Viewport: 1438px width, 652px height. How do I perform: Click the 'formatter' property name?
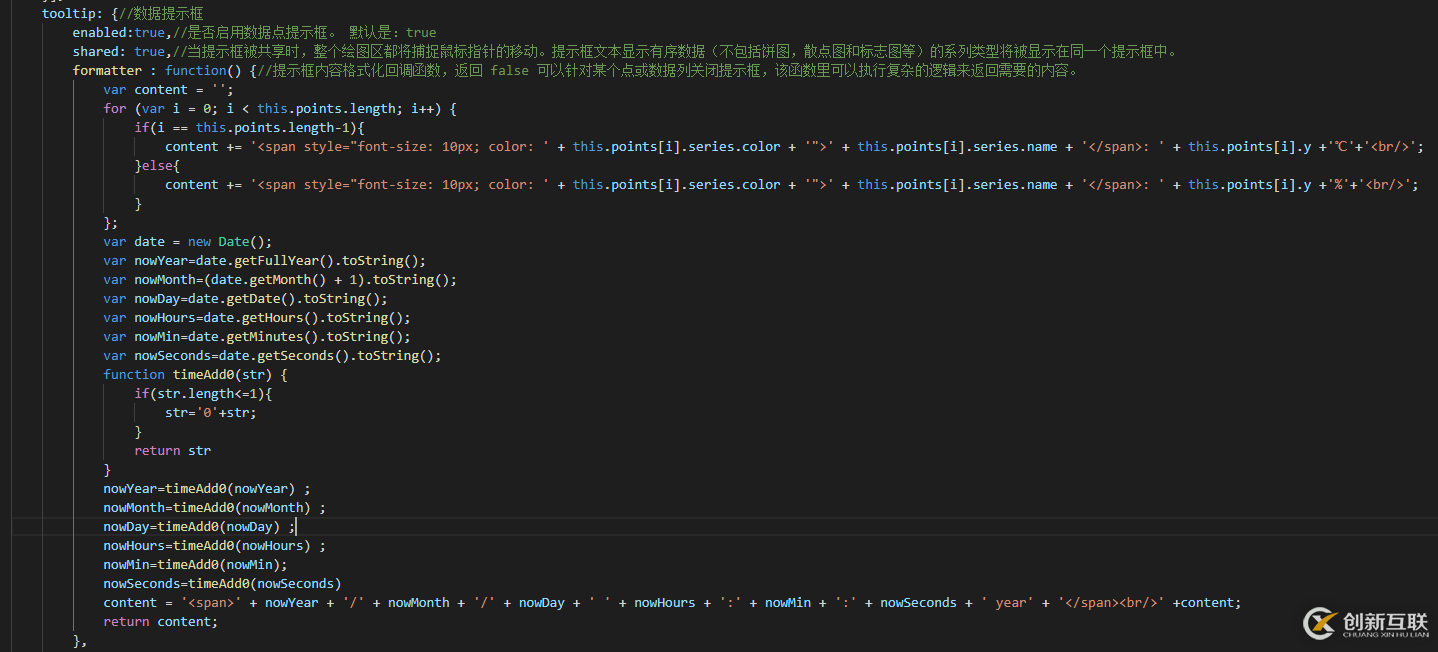pyautogui.click(x=107, y=70)
